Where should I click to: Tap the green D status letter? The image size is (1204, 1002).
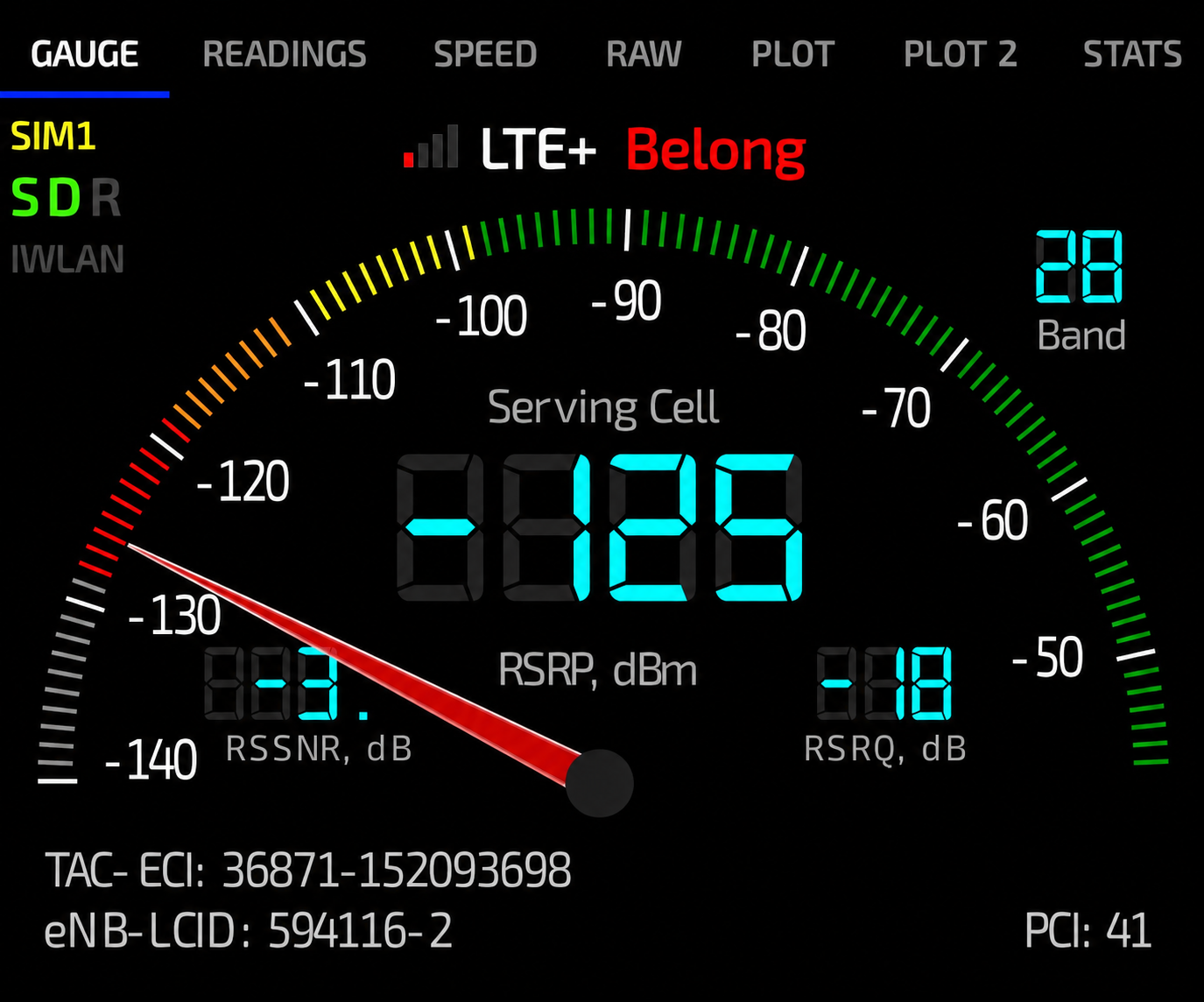pyautogui.click(x=65, y=199)
